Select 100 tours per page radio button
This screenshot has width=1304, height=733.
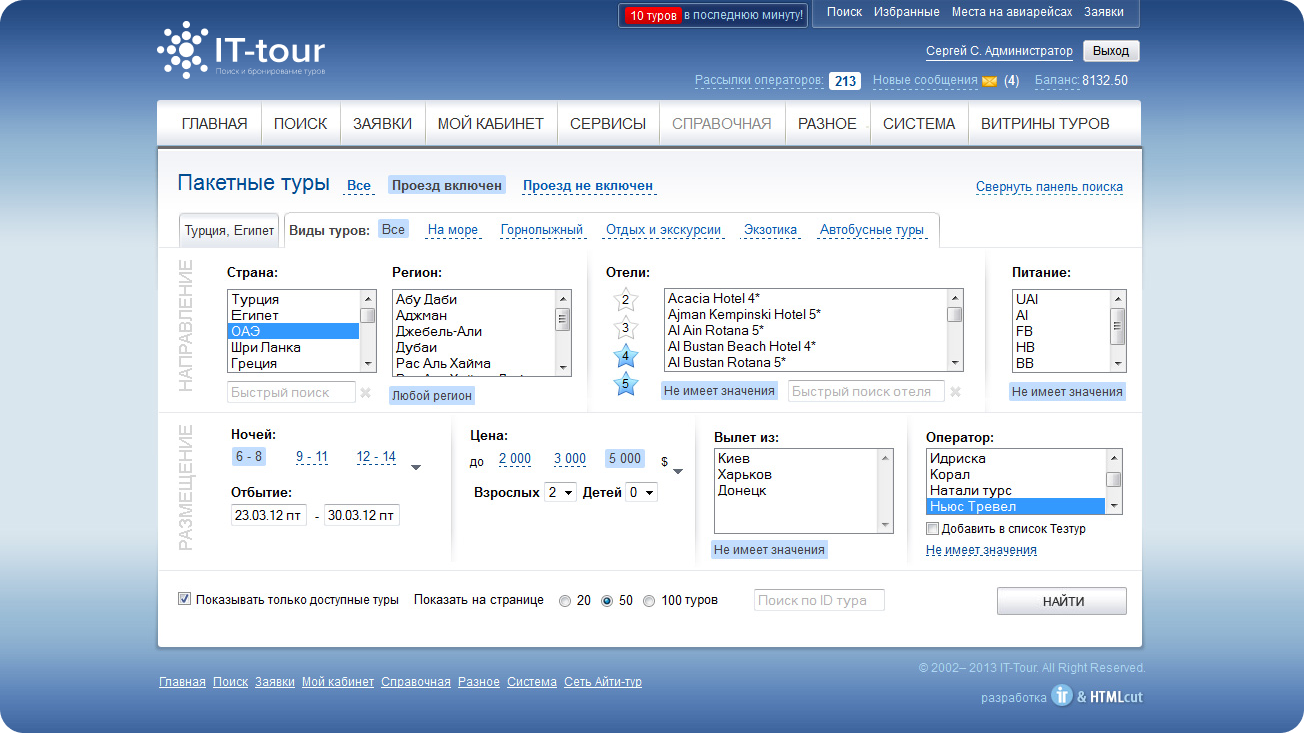(x=649, y=601)
